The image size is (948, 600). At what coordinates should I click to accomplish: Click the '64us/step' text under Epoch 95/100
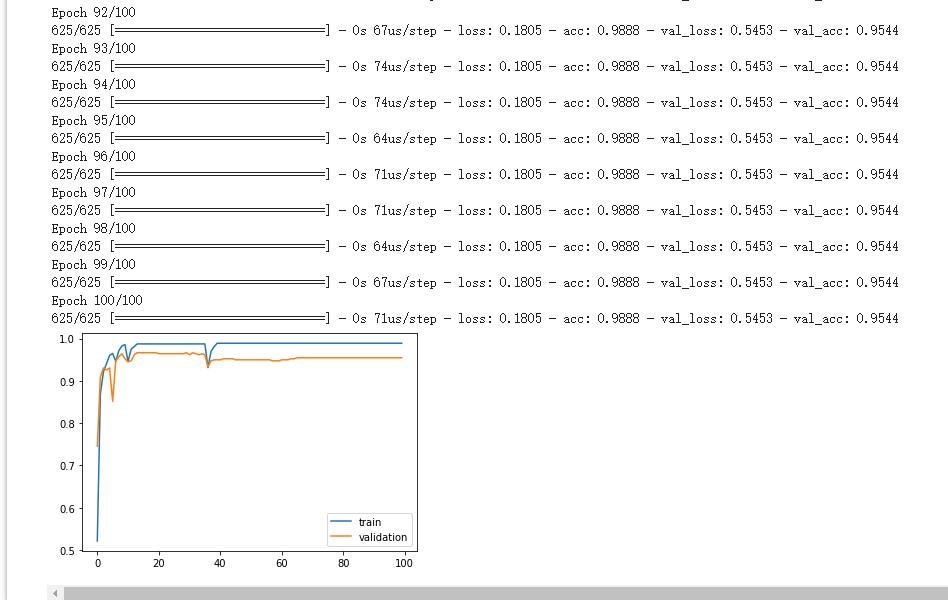[x=404, y=139]
